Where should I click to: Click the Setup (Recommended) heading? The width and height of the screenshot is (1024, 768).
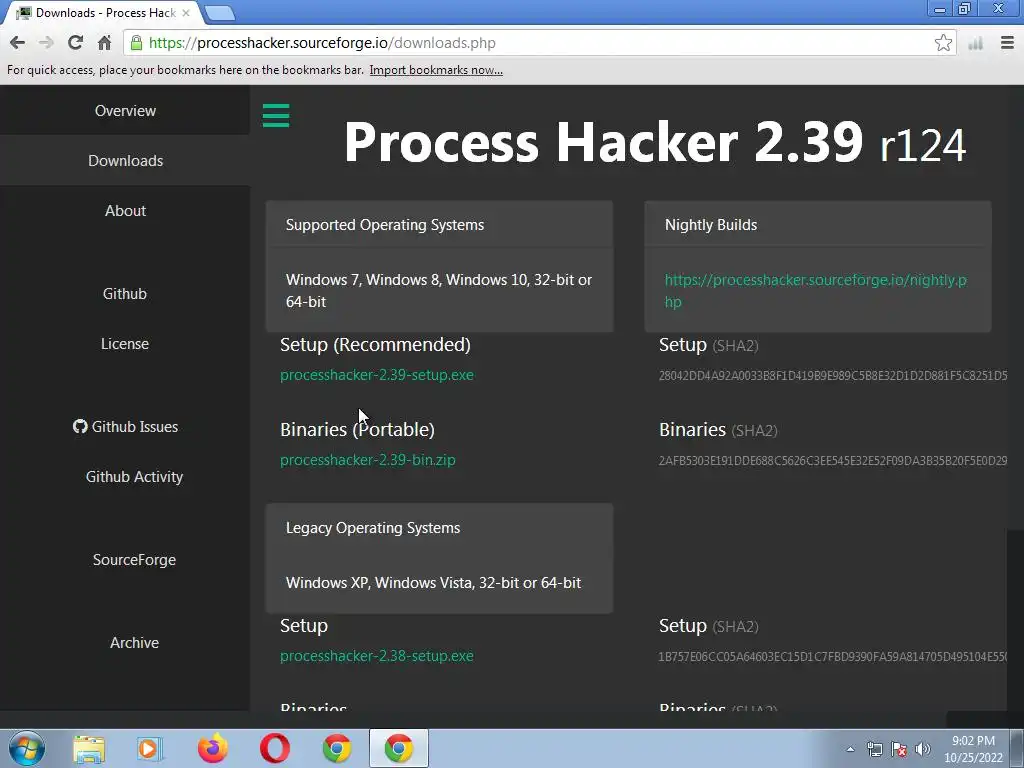point(376,345)
